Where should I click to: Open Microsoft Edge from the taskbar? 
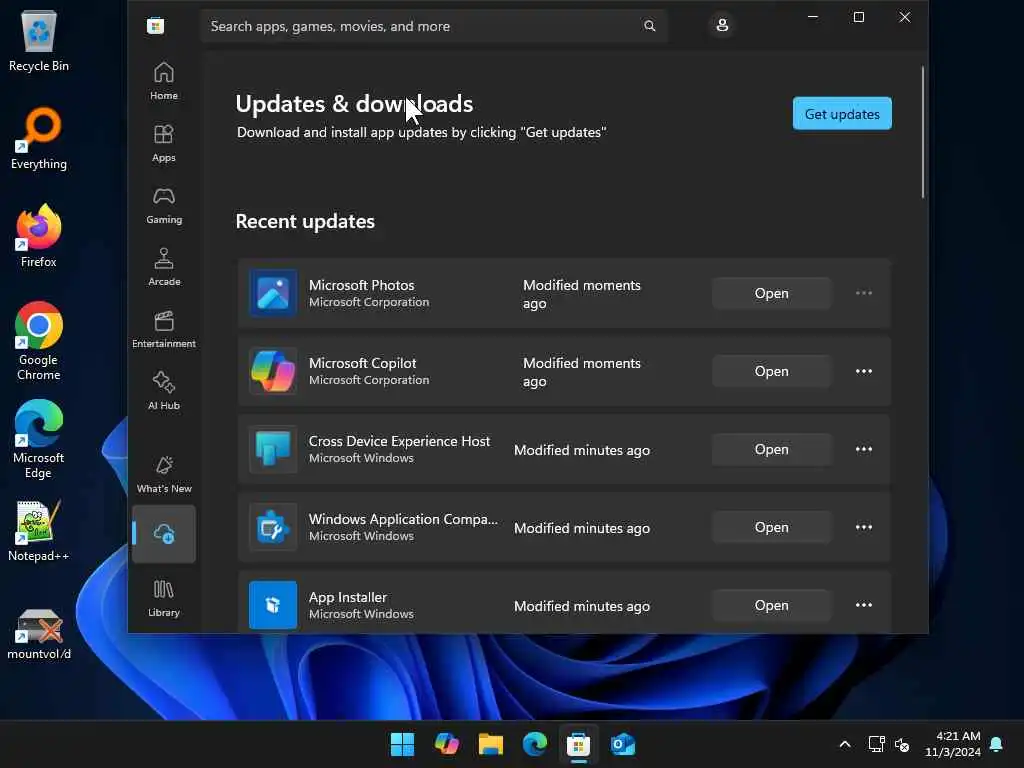[x=535, y=744]
